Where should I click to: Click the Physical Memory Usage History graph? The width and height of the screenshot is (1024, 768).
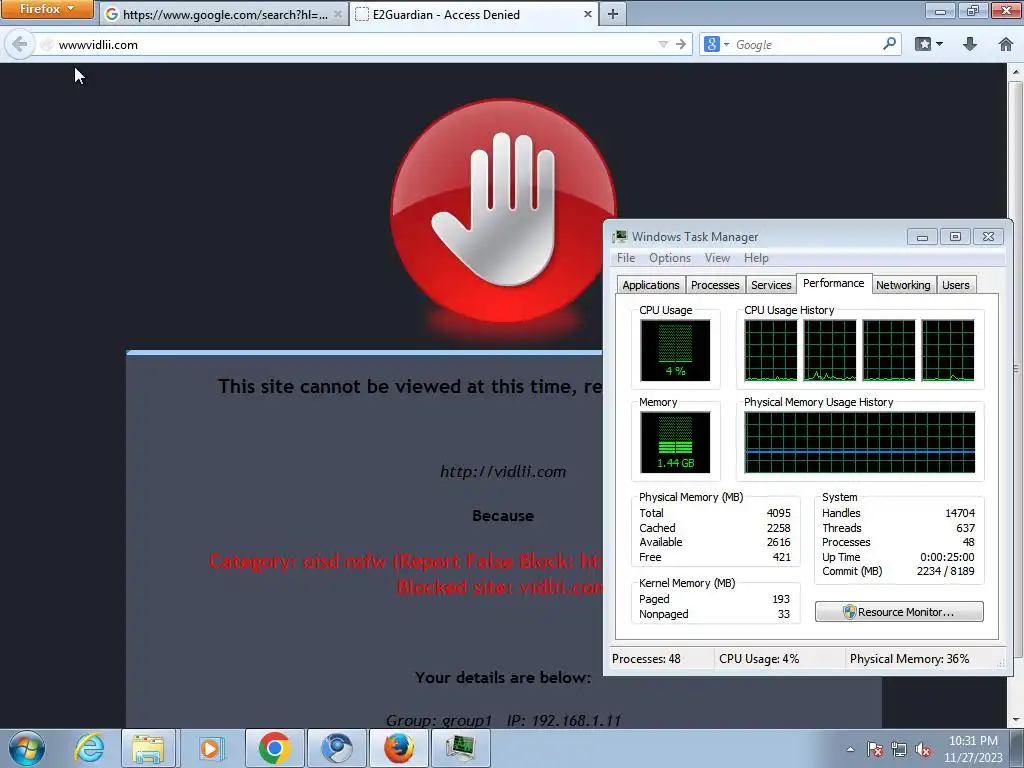click(859, 442)
